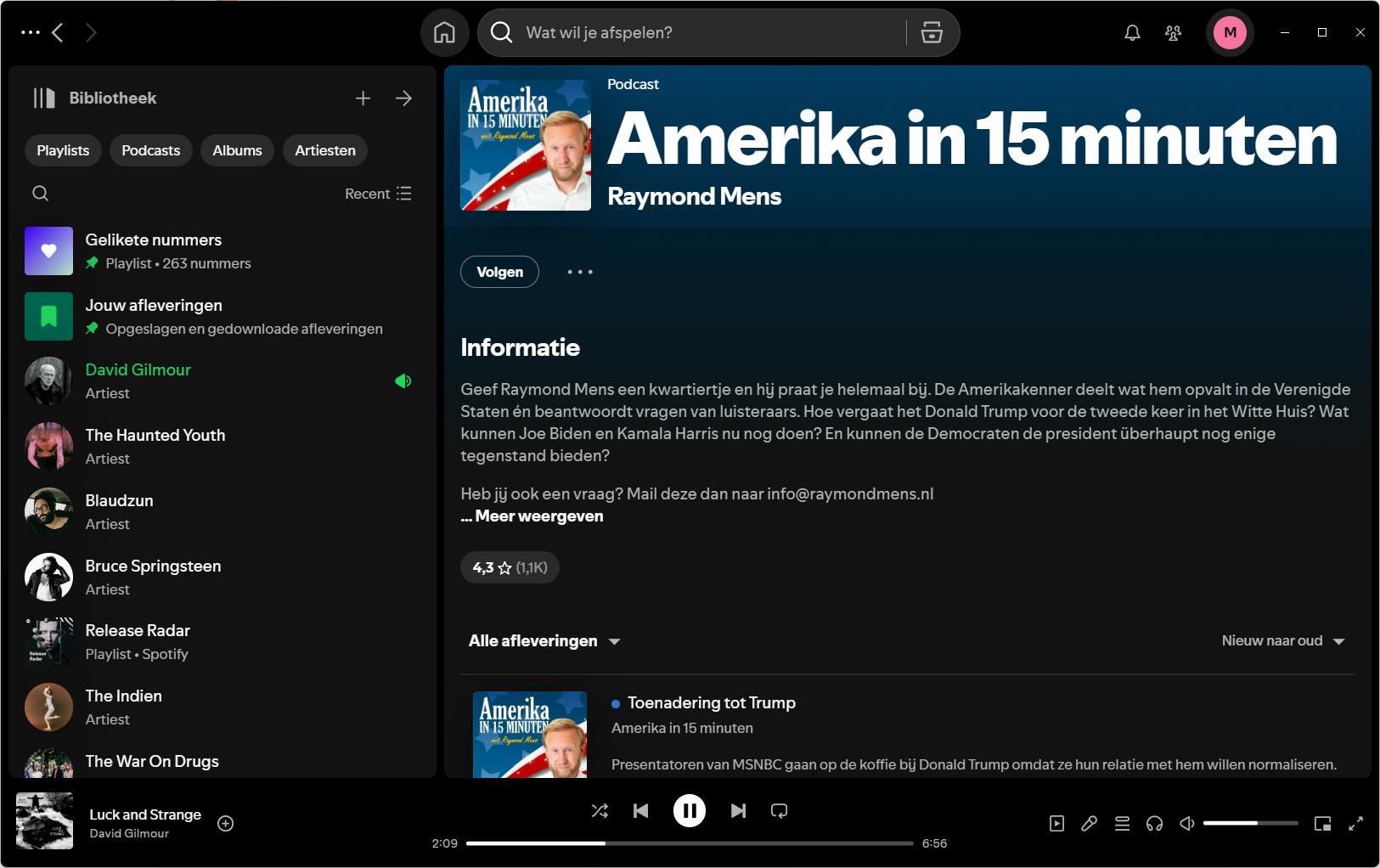The height and width of the screenshot is (868, 1380).
Task: Create a new playlist with plus icon
Action: click(x=363, y=98)
